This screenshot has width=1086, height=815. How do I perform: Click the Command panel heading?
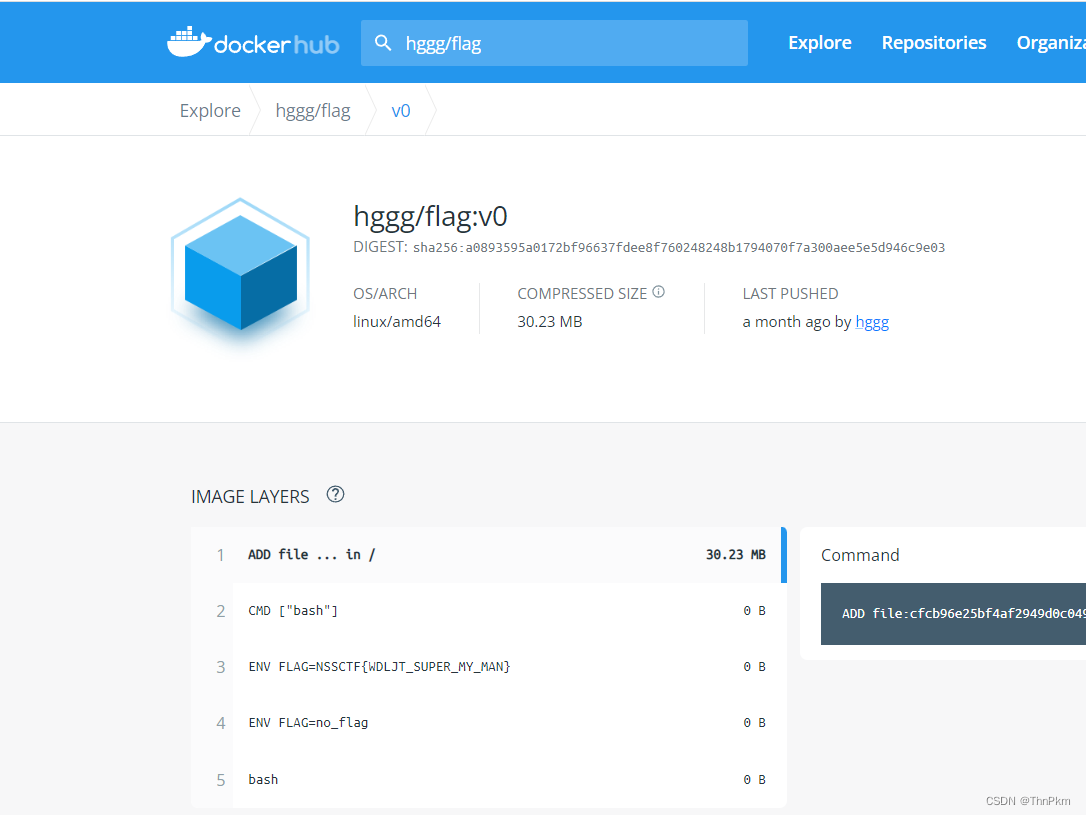tap(860, 555)
